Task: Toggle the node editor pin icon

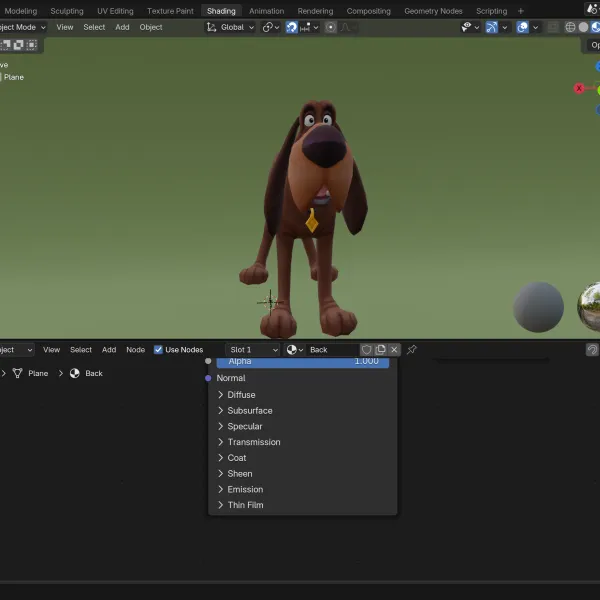Action: (412, 350)
